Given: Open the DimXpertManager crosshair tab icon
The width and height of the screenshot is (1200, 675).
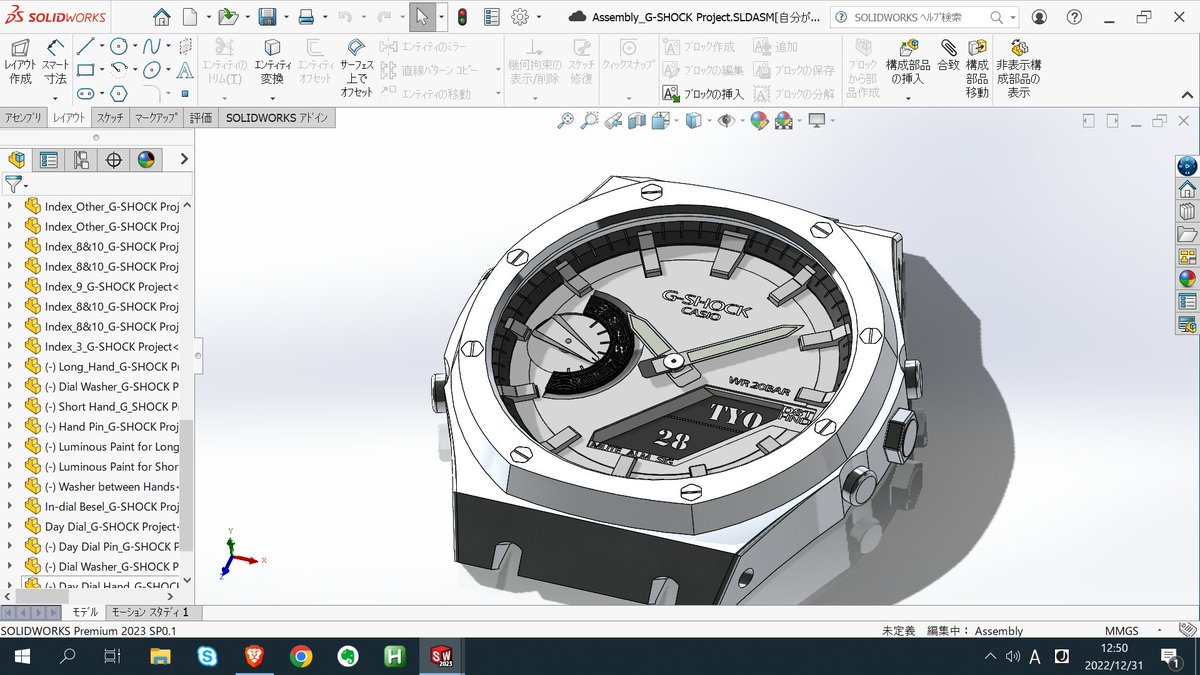Looking at the screenshot, I should click(x=114, y=160).
